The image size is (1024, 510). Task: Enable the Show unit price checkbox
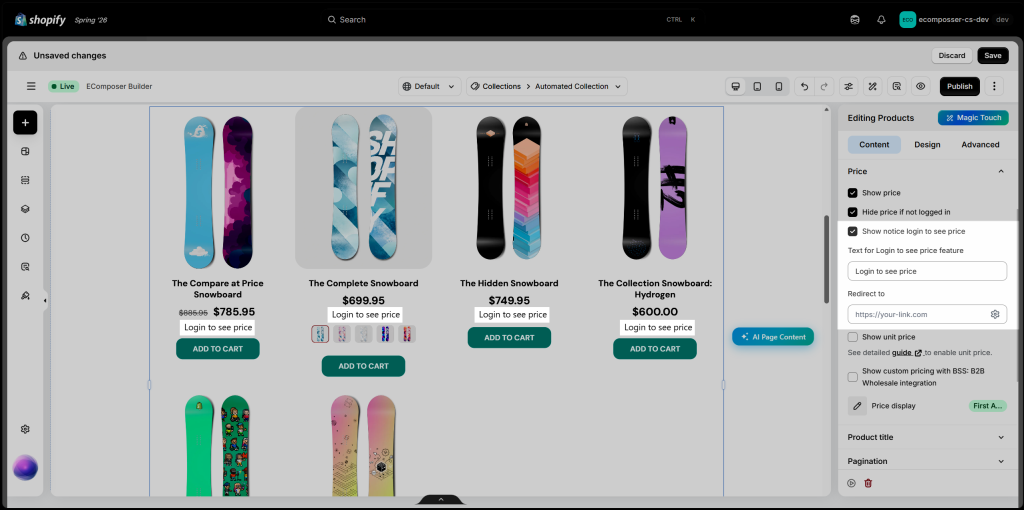coord(852,337)
